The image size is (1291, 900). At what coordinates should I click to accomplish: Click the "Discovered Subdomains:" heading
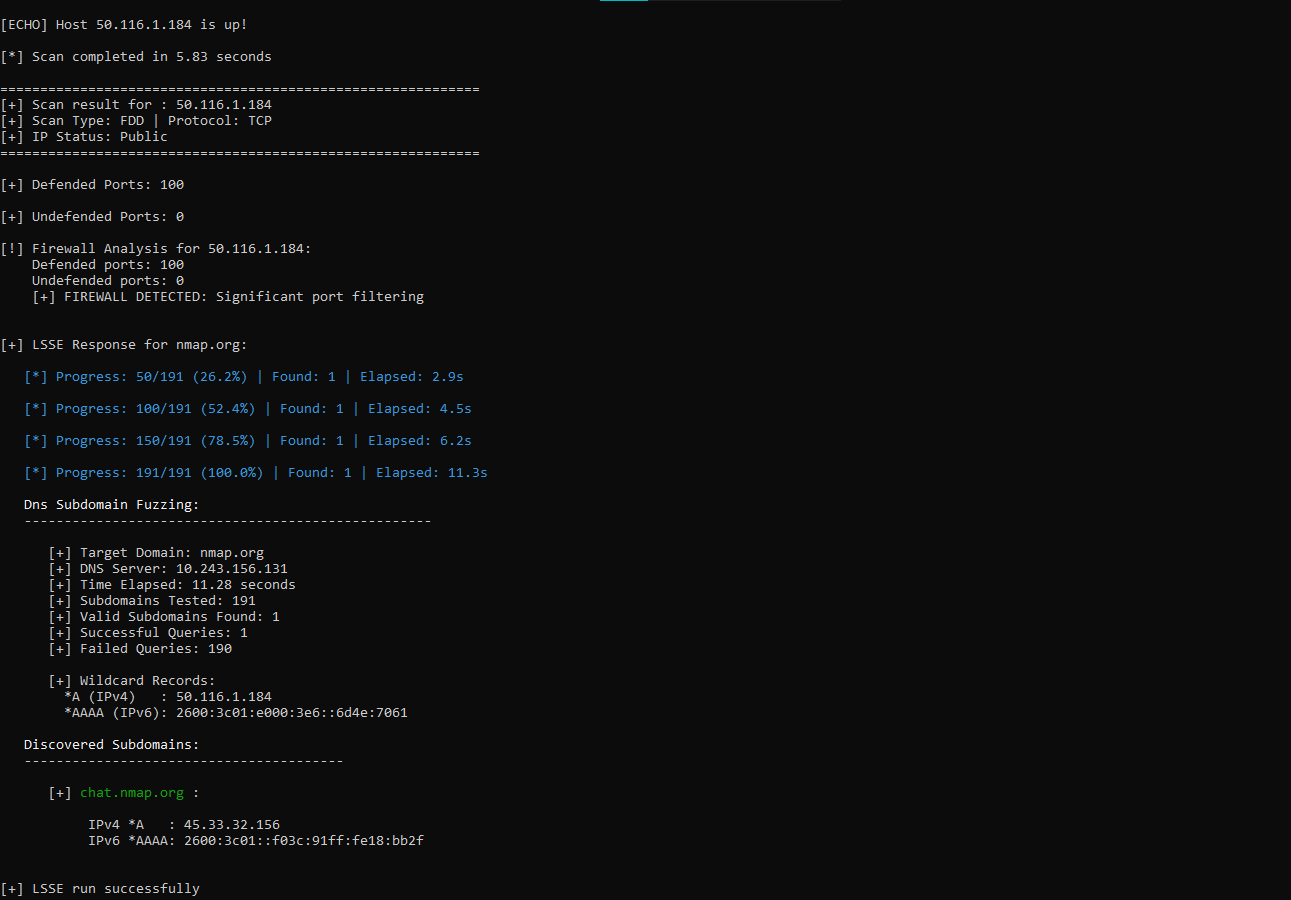pyautogui.click(x=112, y=744)
